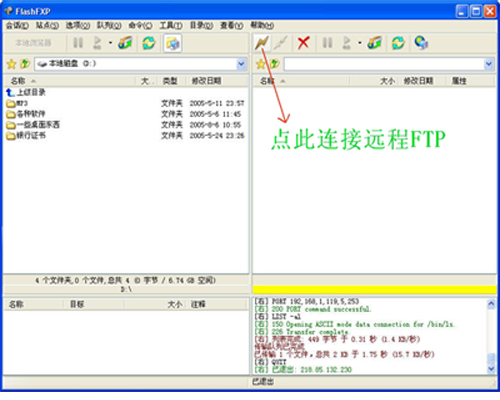The height and width of the screenshot is (400, 500).
Task: Open the 查看(V) menu
Action: click(232, 25)
